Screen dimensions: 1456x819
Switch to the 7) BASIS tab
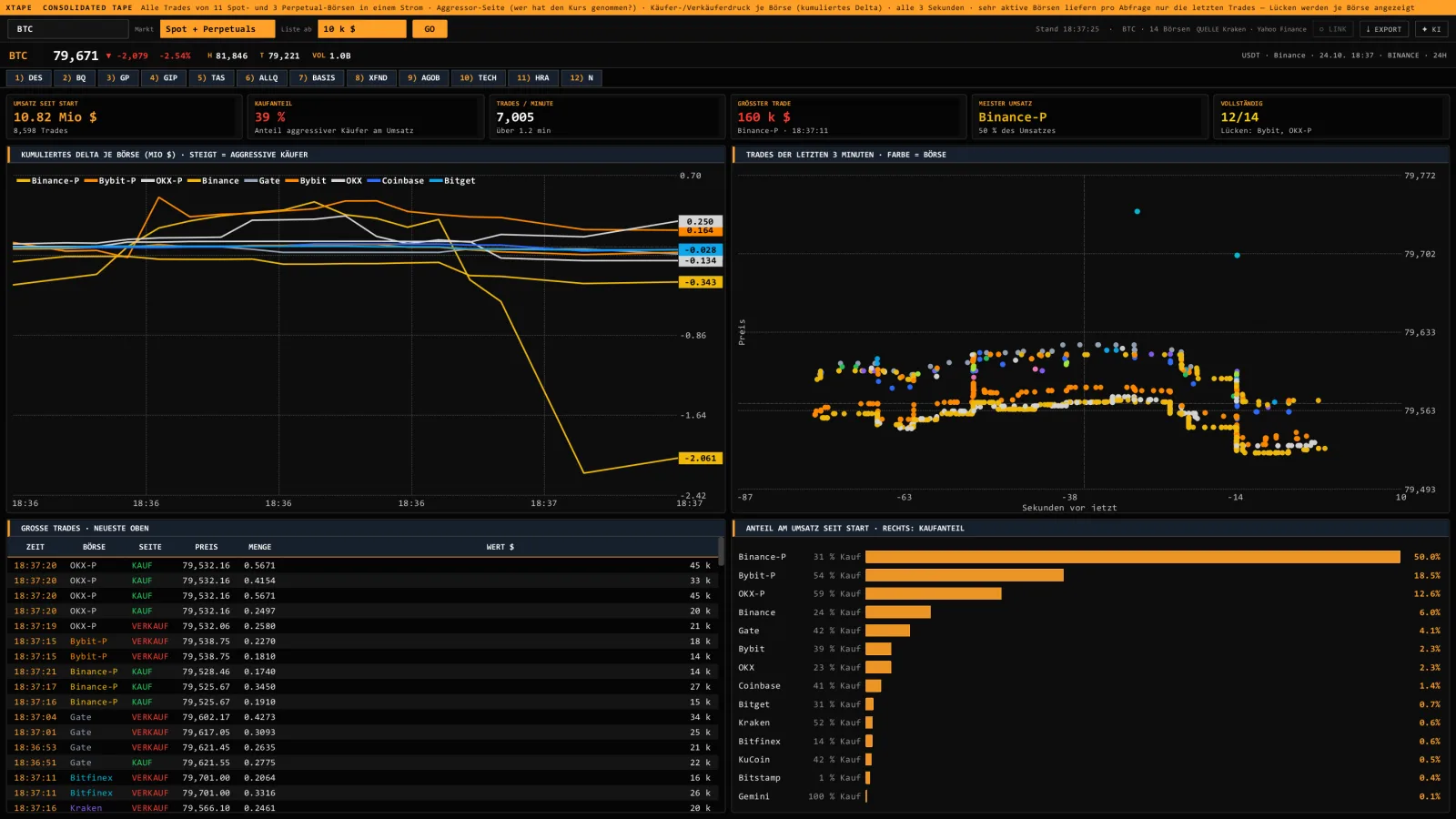pos(317,78)
